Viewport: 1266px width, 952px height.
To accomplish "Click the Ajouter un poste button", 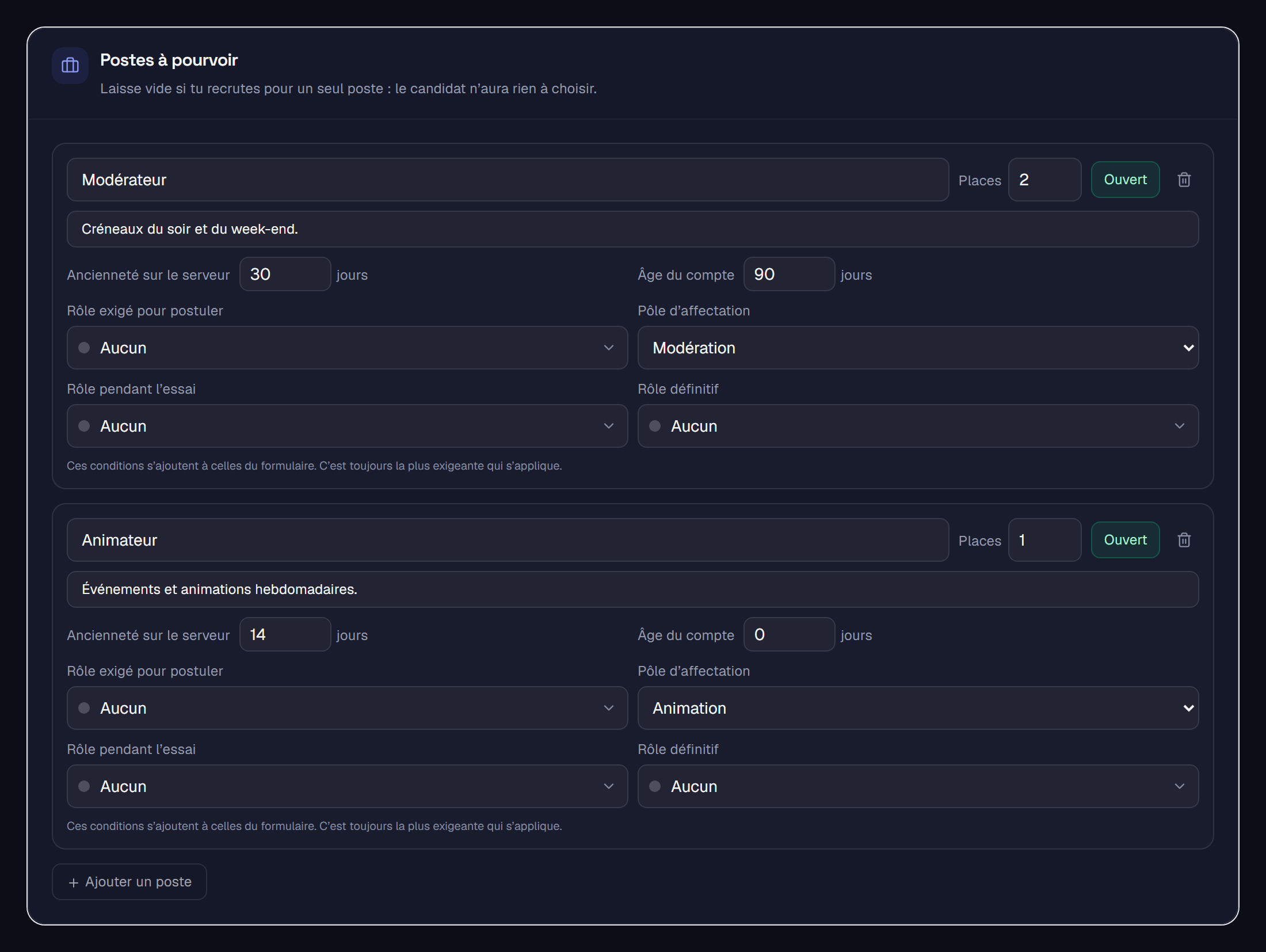I will (x=129, y=882).
